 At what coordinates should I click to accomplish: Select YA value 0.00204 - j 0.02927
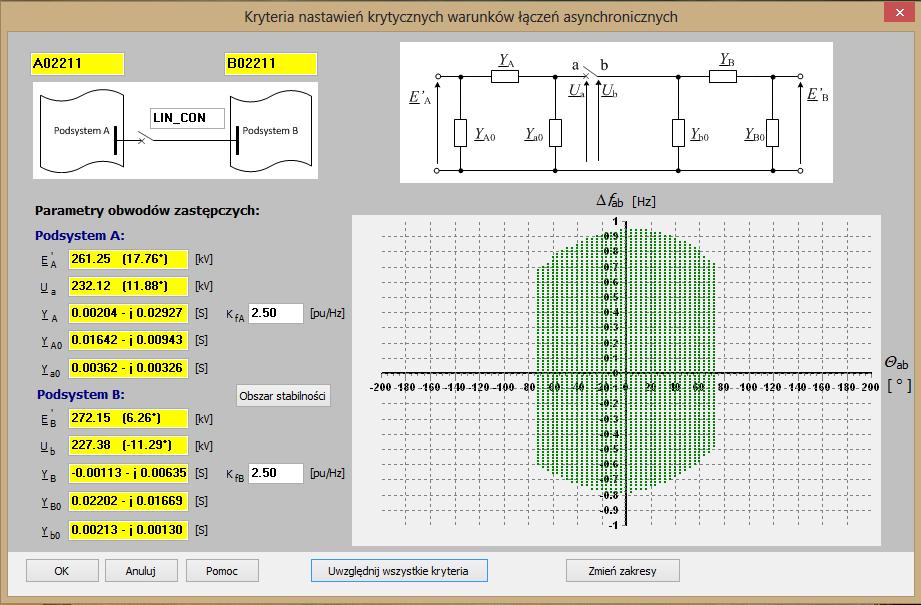coord(128,313)
